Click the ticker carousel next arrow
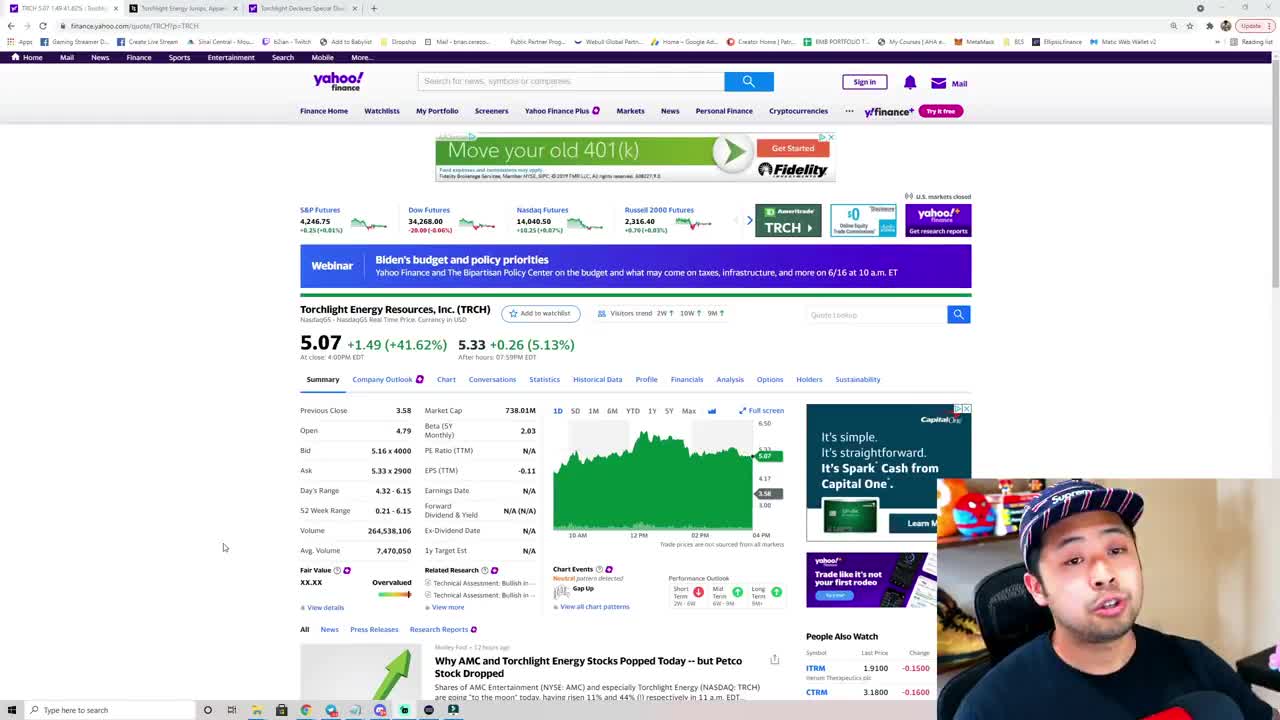 coord(749,220)
